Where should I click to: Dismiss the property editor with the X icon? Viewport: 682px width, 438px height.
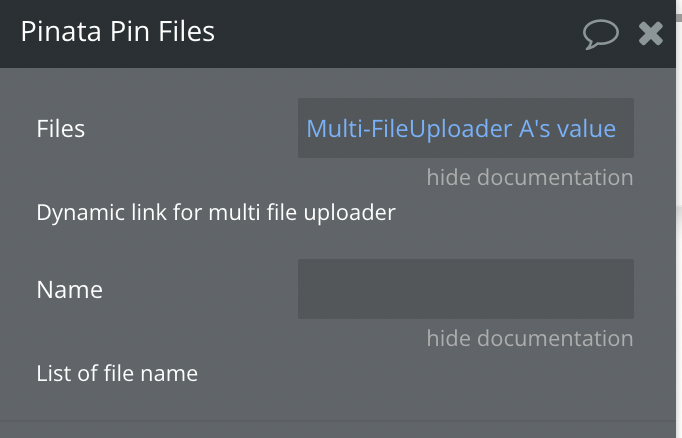point(651,33)
